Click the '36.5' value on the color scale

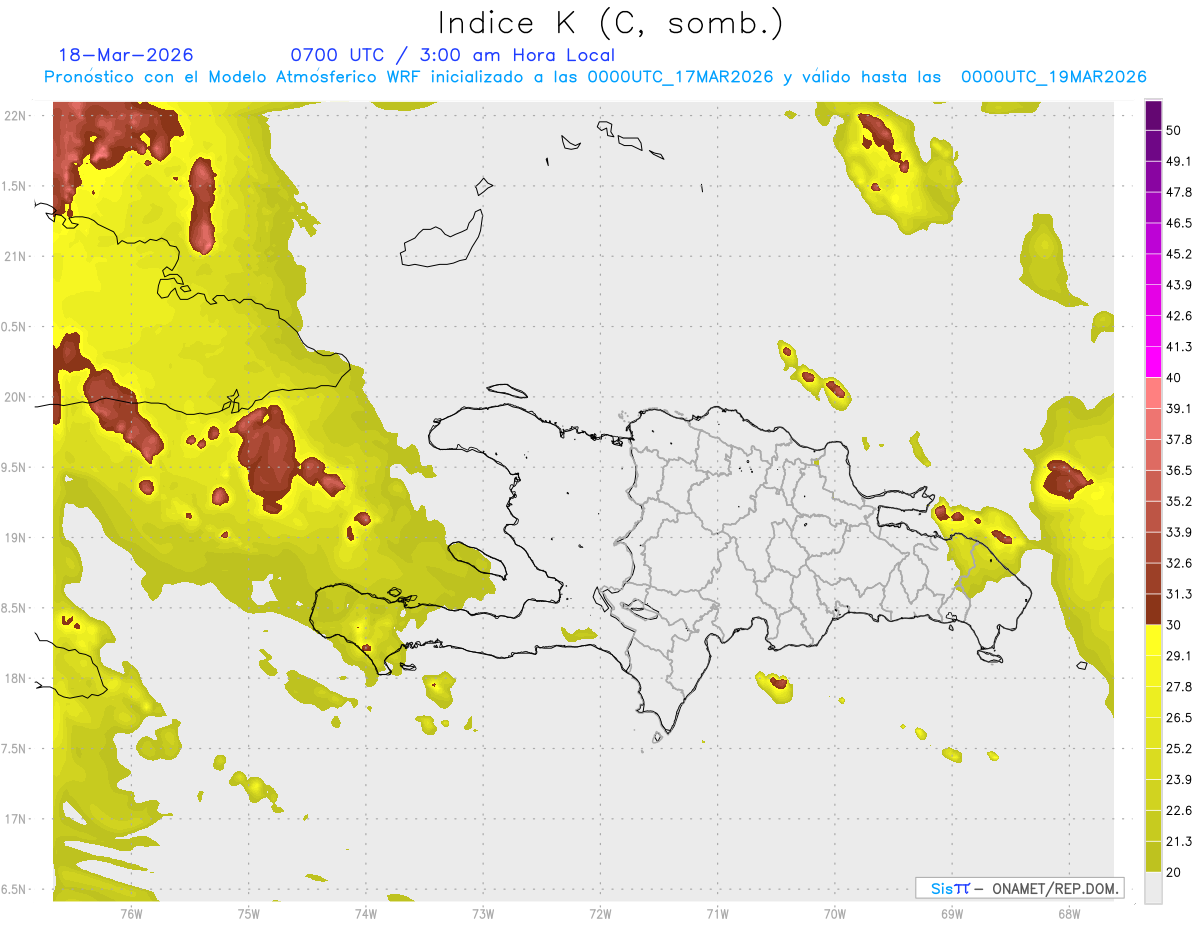pyautogui.click(x=1179, y=471)
